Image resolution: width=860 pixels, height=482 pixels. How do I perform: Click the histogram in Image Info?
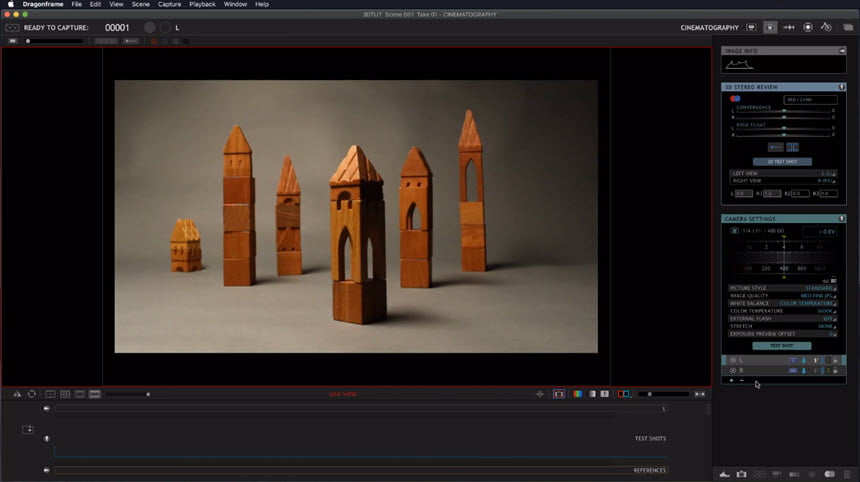point(739,65)
